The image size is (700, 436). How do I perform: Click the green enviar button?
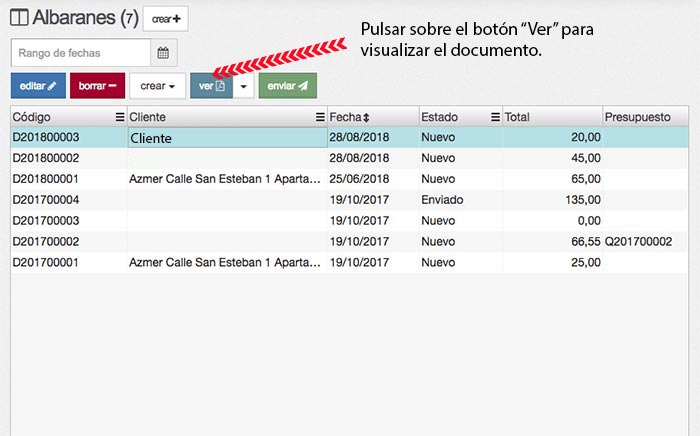288,86
